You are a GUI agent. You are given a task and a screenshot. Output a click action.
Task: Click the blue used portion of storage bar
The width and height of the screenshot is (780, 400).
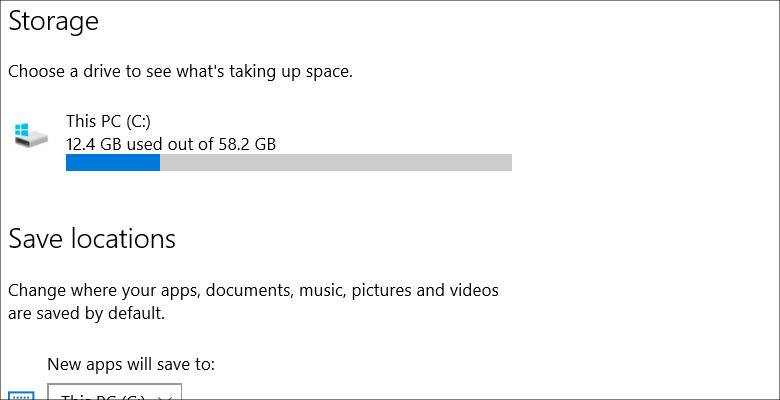[x=113, y=163]
